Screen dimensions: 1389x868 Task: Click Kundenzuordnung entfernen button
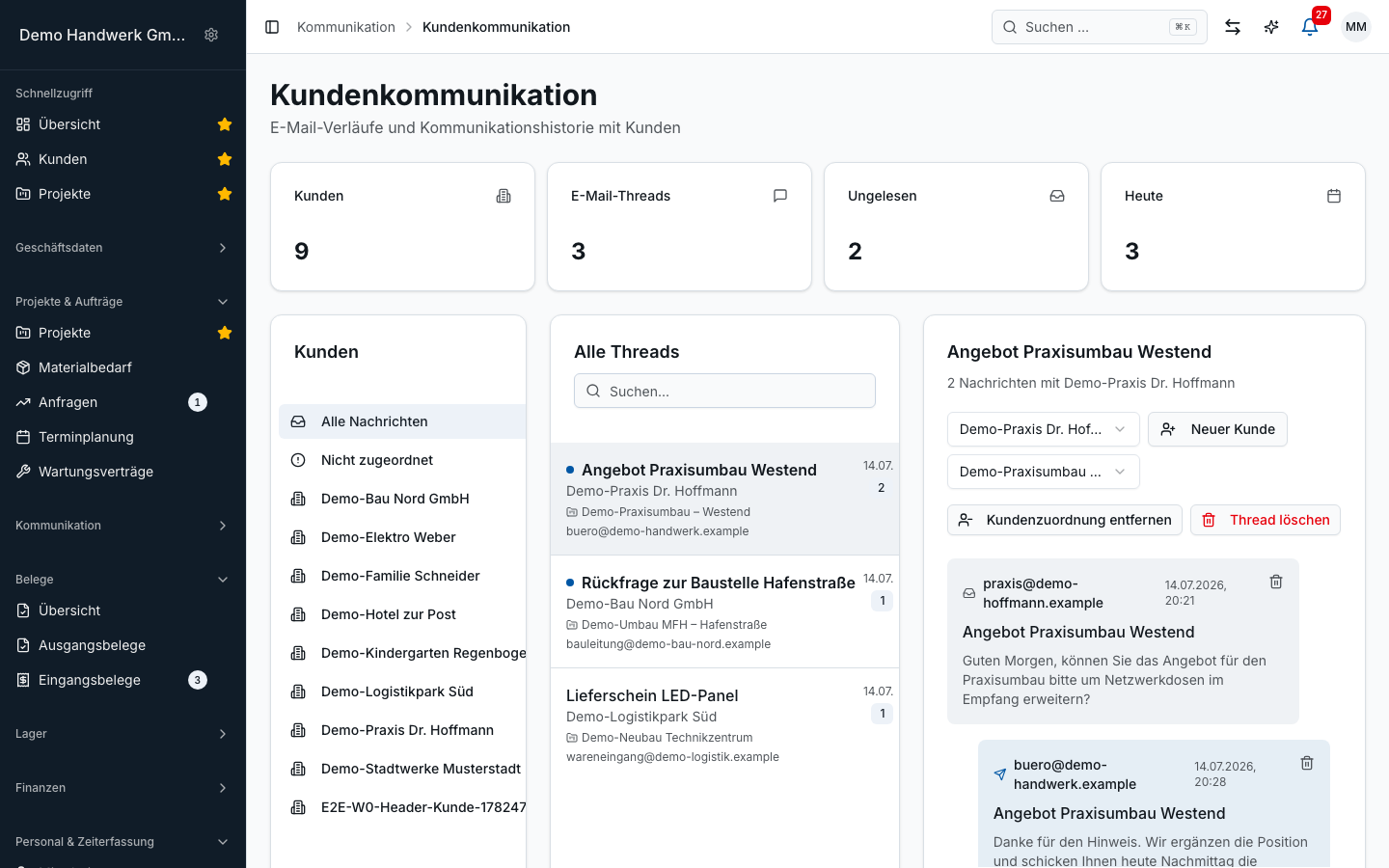point(1065,520)
